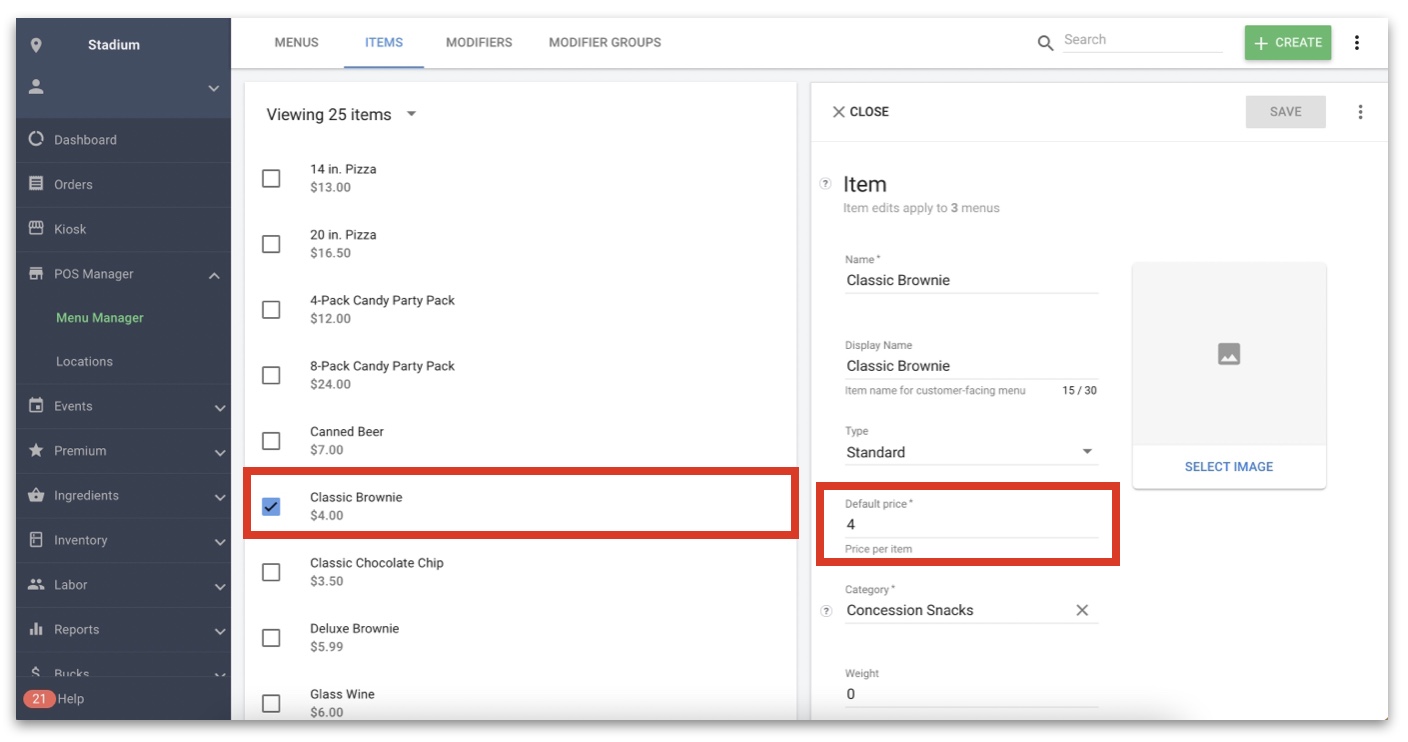Click the Default price input field
This screenshot has width=1408, height=742.
971,524
